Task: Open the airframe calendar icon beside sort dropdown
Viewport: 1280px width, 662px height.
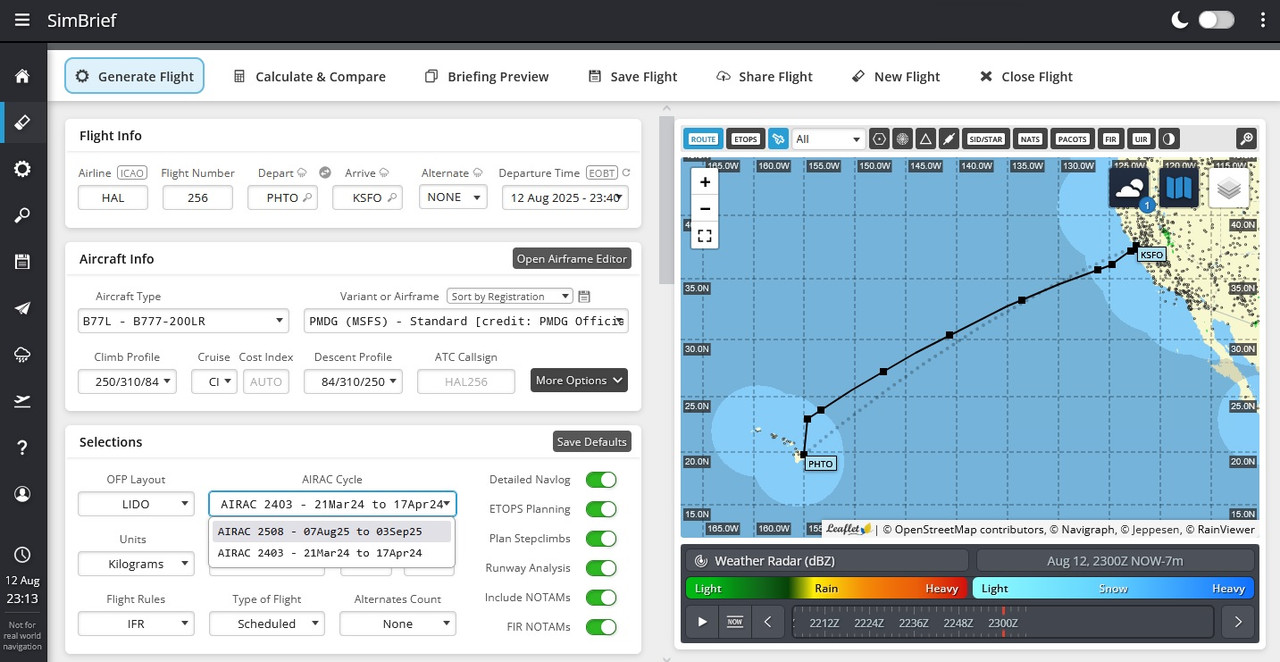Action: click(585, 296)
